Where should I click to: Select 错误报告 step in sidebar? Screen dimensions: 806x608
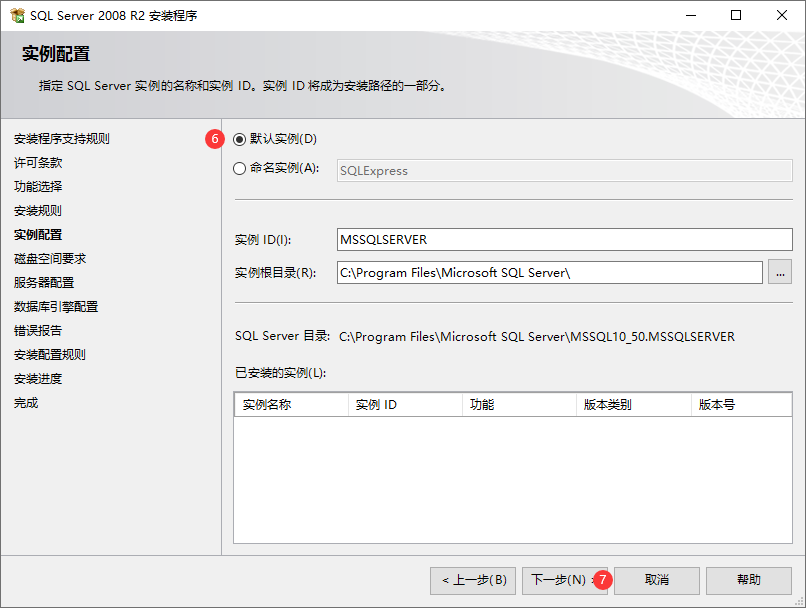tap(38, 330)
